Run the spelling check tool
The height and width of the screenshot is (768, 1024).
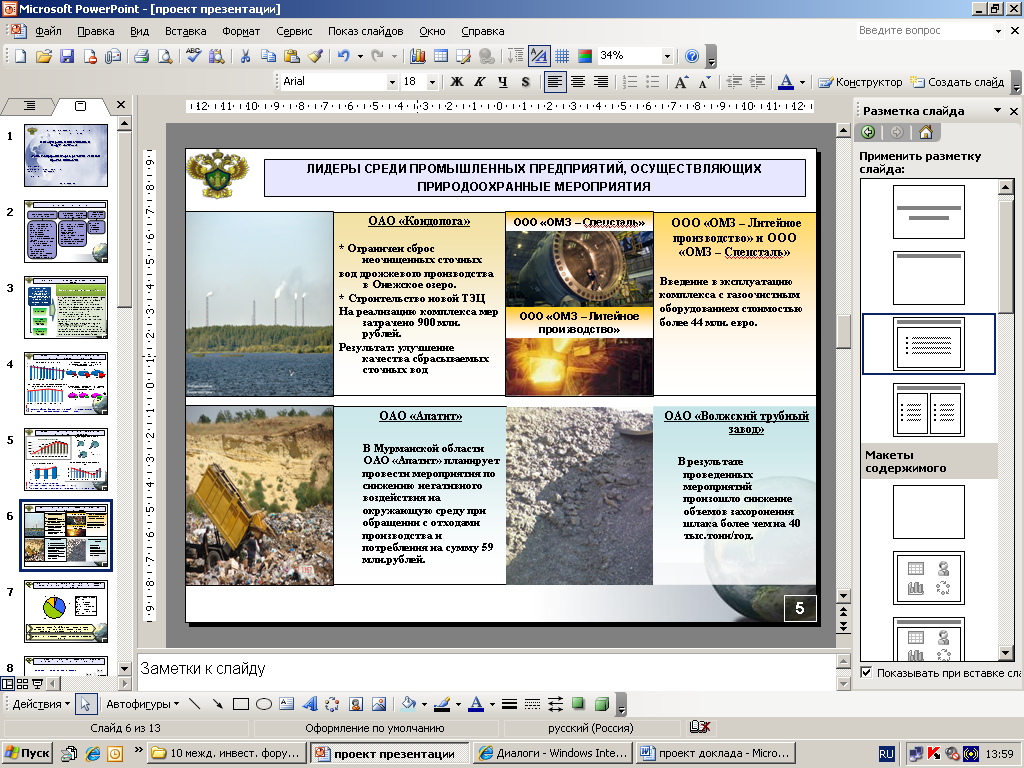[193, 56]
